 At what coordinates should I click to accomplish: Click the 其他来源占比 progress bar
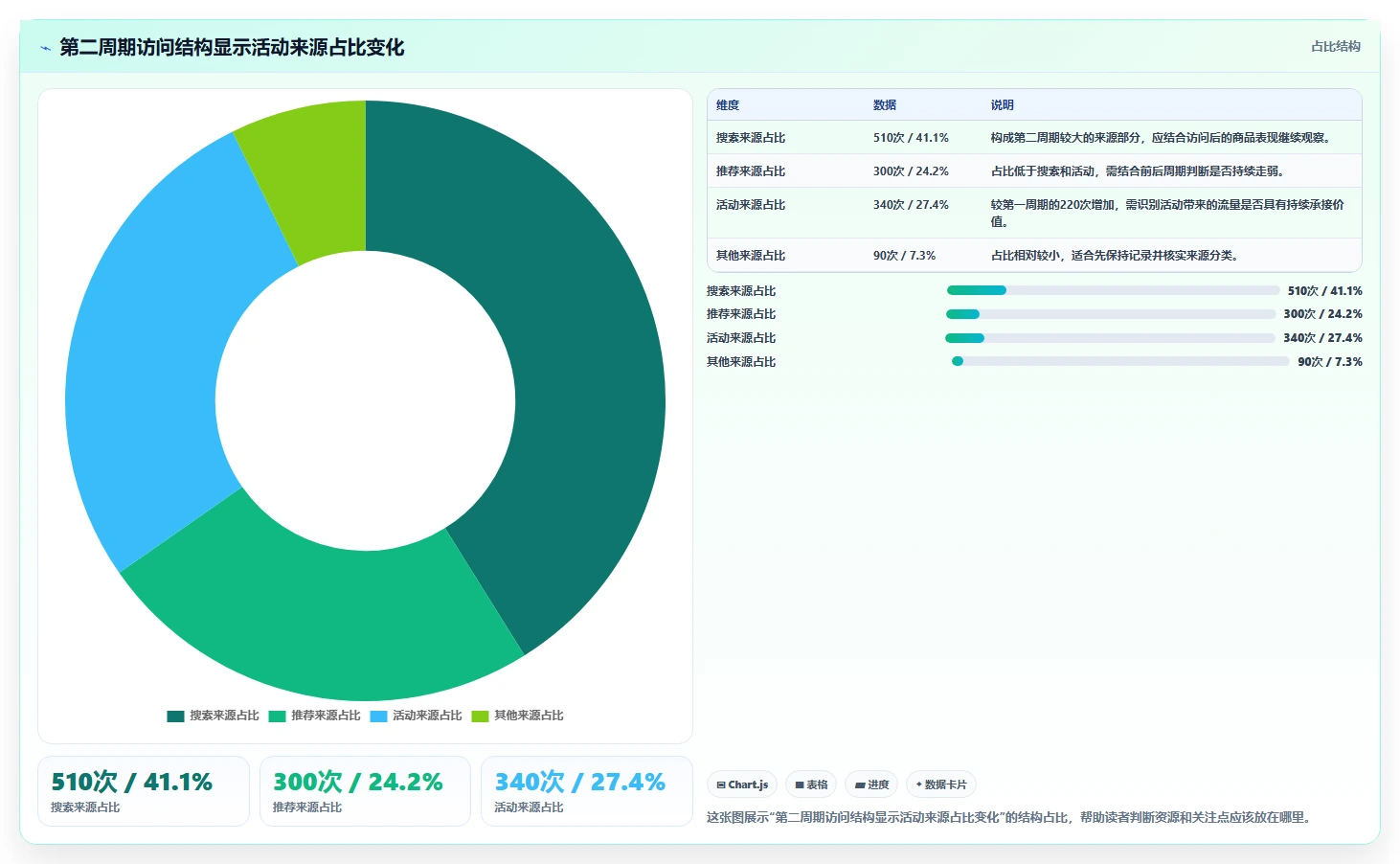click(x=1120, y=361)
